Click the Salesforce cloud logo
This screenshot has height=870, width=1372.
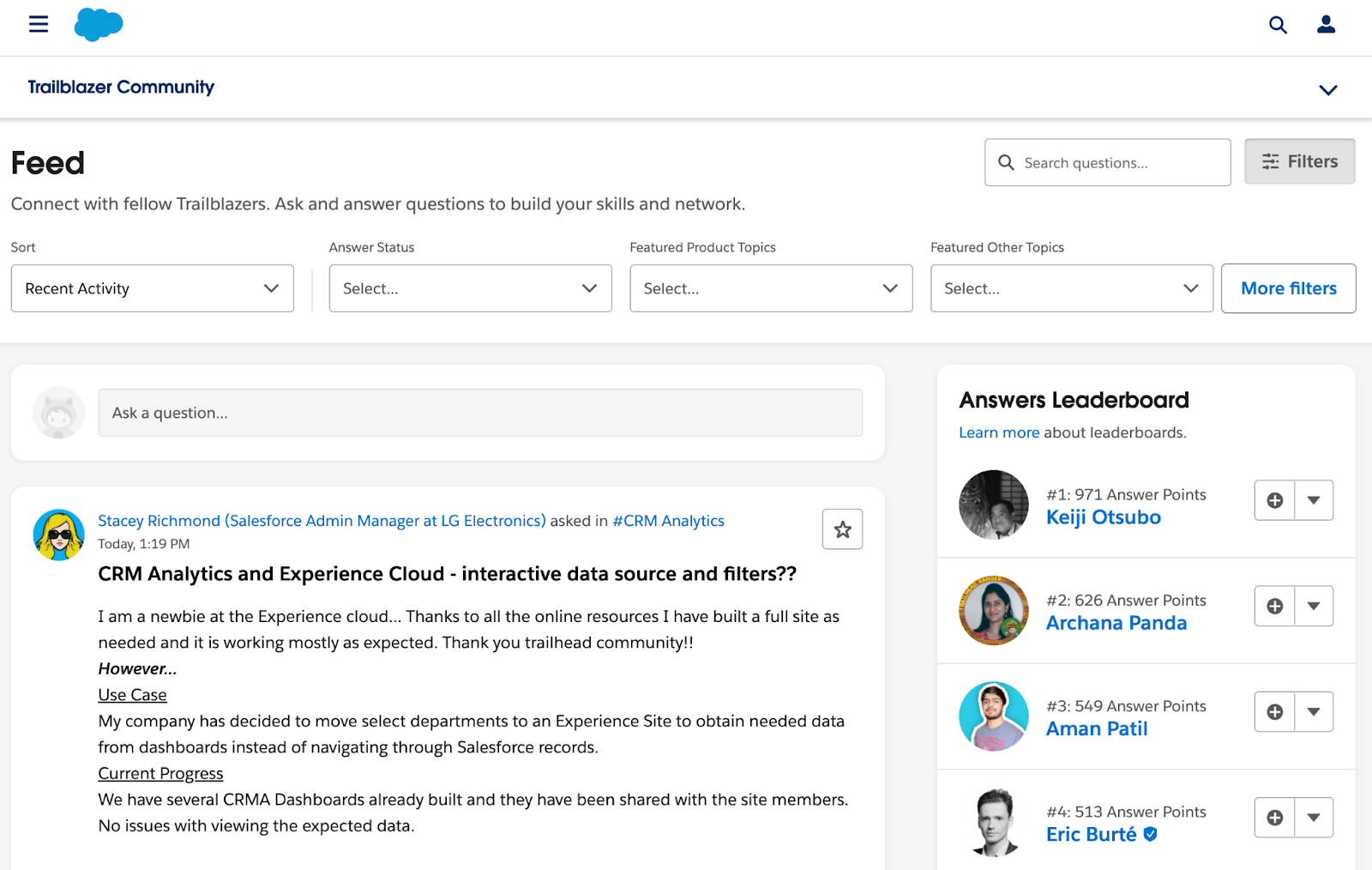pyautogui.click(x=99, y=24)
